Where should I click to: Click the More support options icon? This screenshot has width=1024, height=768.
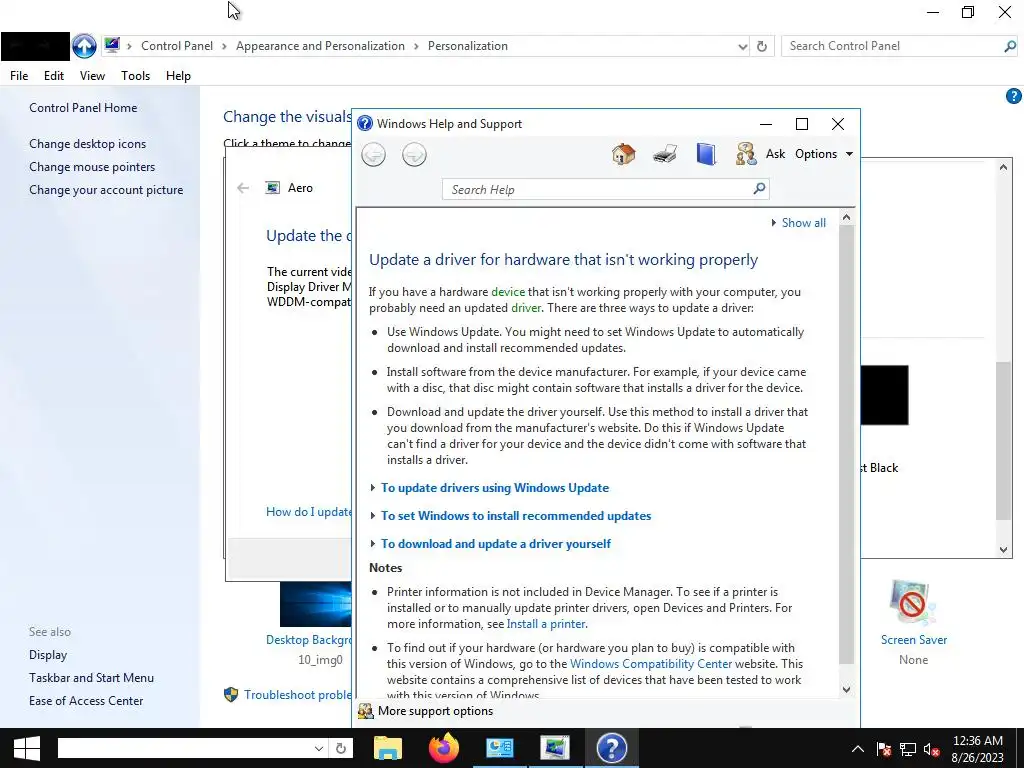[x=366, y=711]
